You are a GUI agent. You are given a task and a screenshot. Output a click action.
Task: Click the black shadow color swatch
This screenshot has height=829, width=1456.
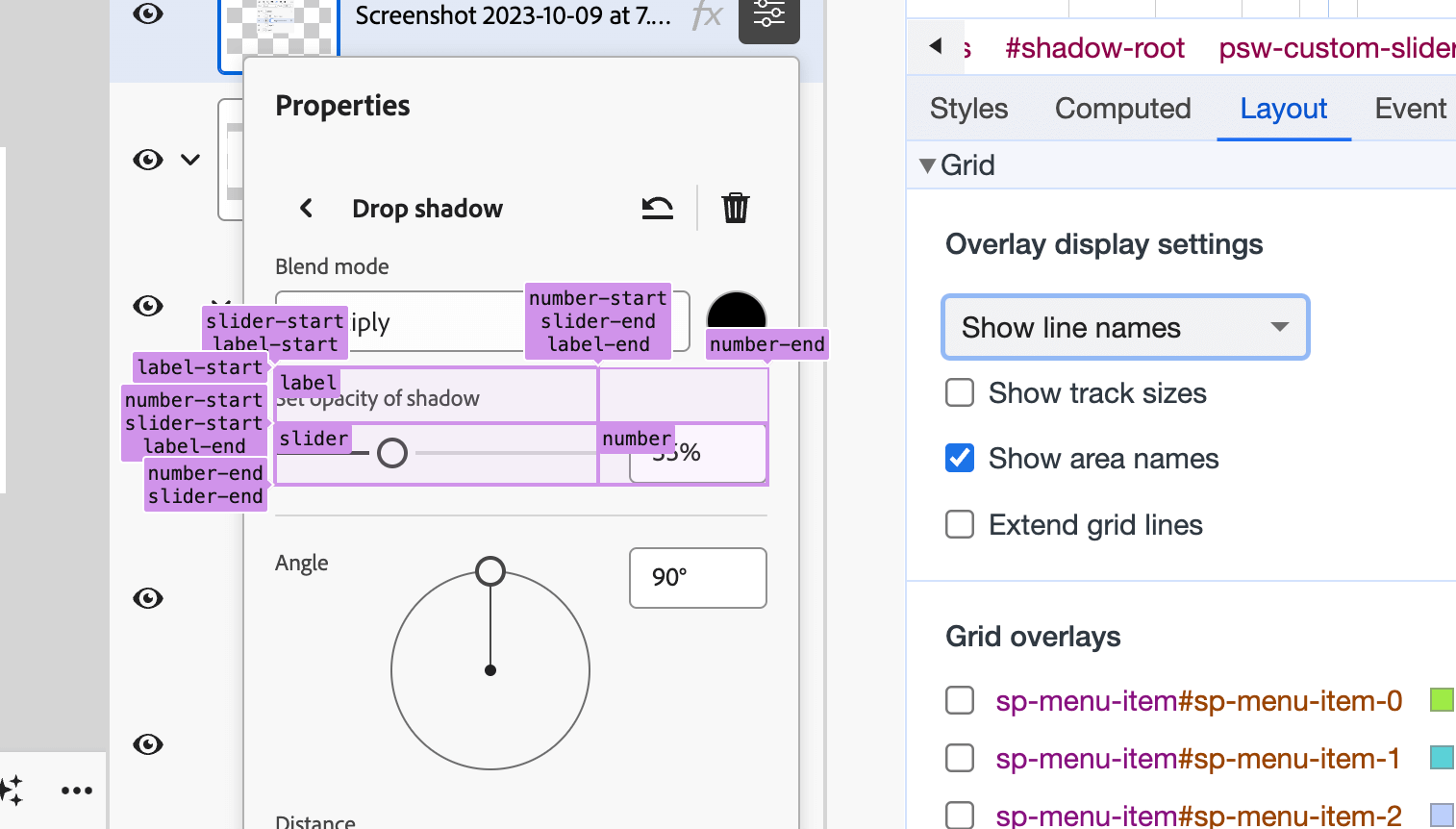coord(737,312)
